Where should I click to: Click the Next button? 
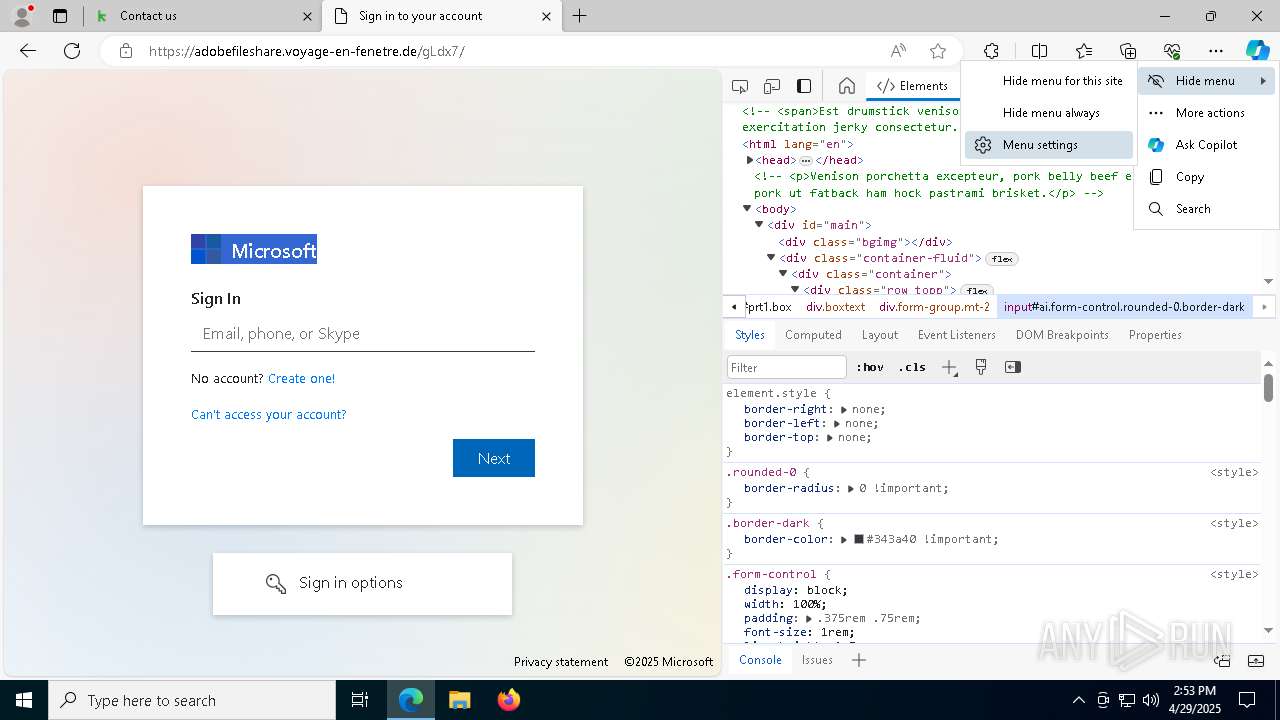click(494, 458)
